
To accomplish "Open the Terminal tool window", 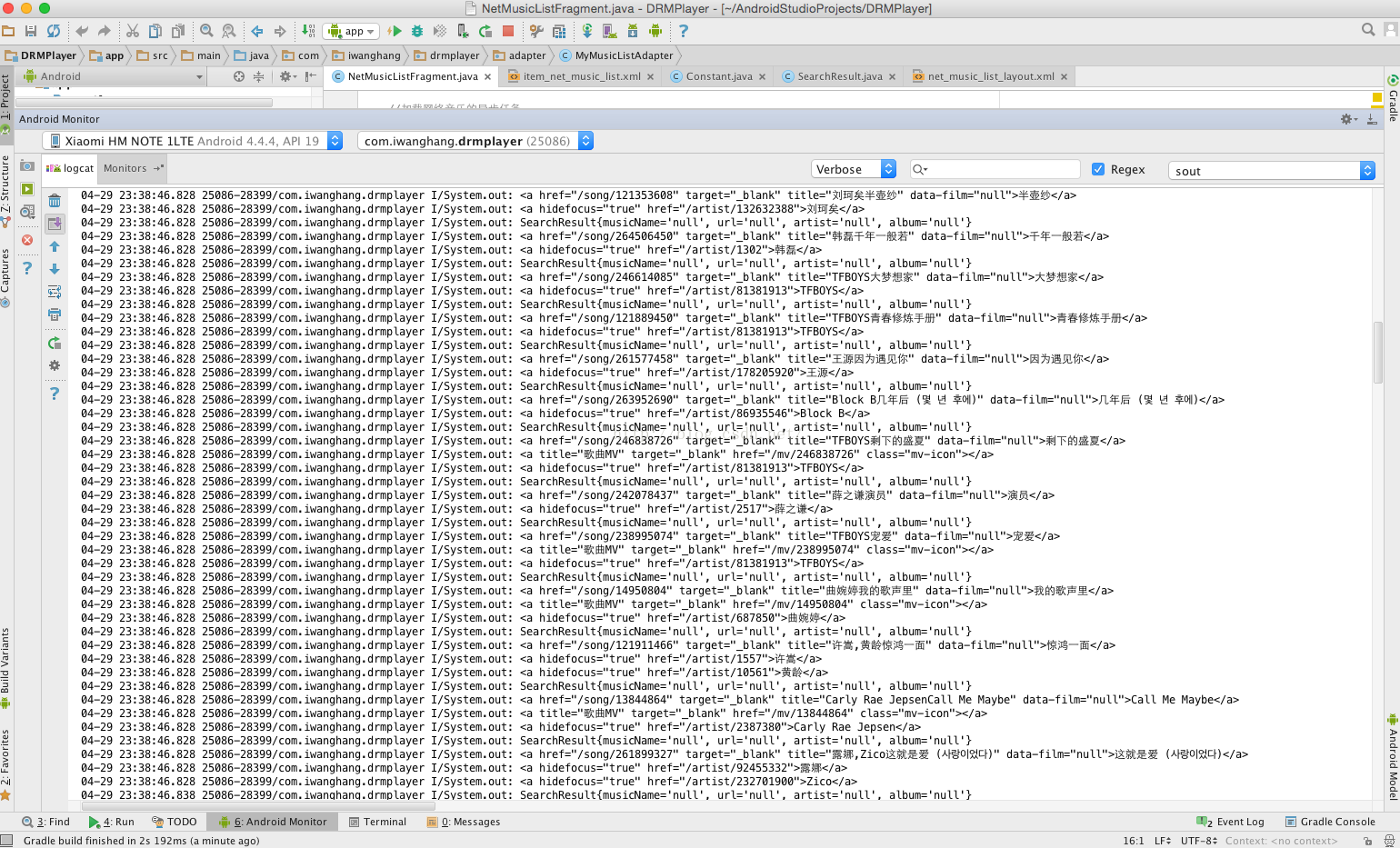I will 377,822.
